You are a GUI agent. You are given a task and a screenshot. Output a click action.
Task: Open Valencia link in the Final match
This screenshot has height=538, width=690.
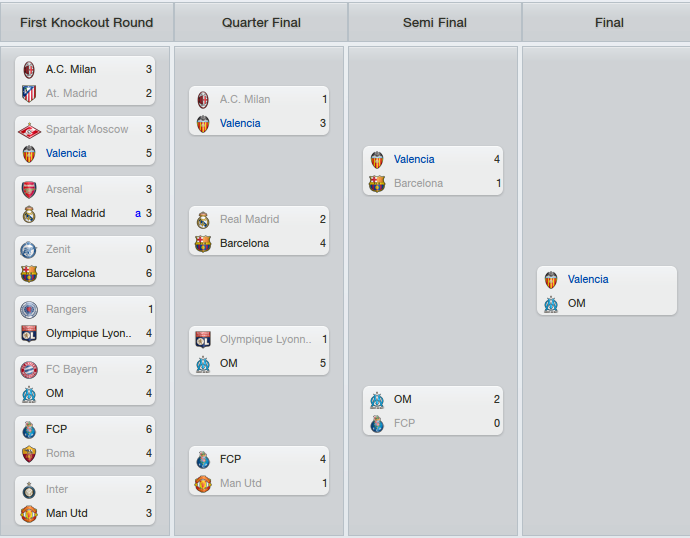tap(588, 279)
